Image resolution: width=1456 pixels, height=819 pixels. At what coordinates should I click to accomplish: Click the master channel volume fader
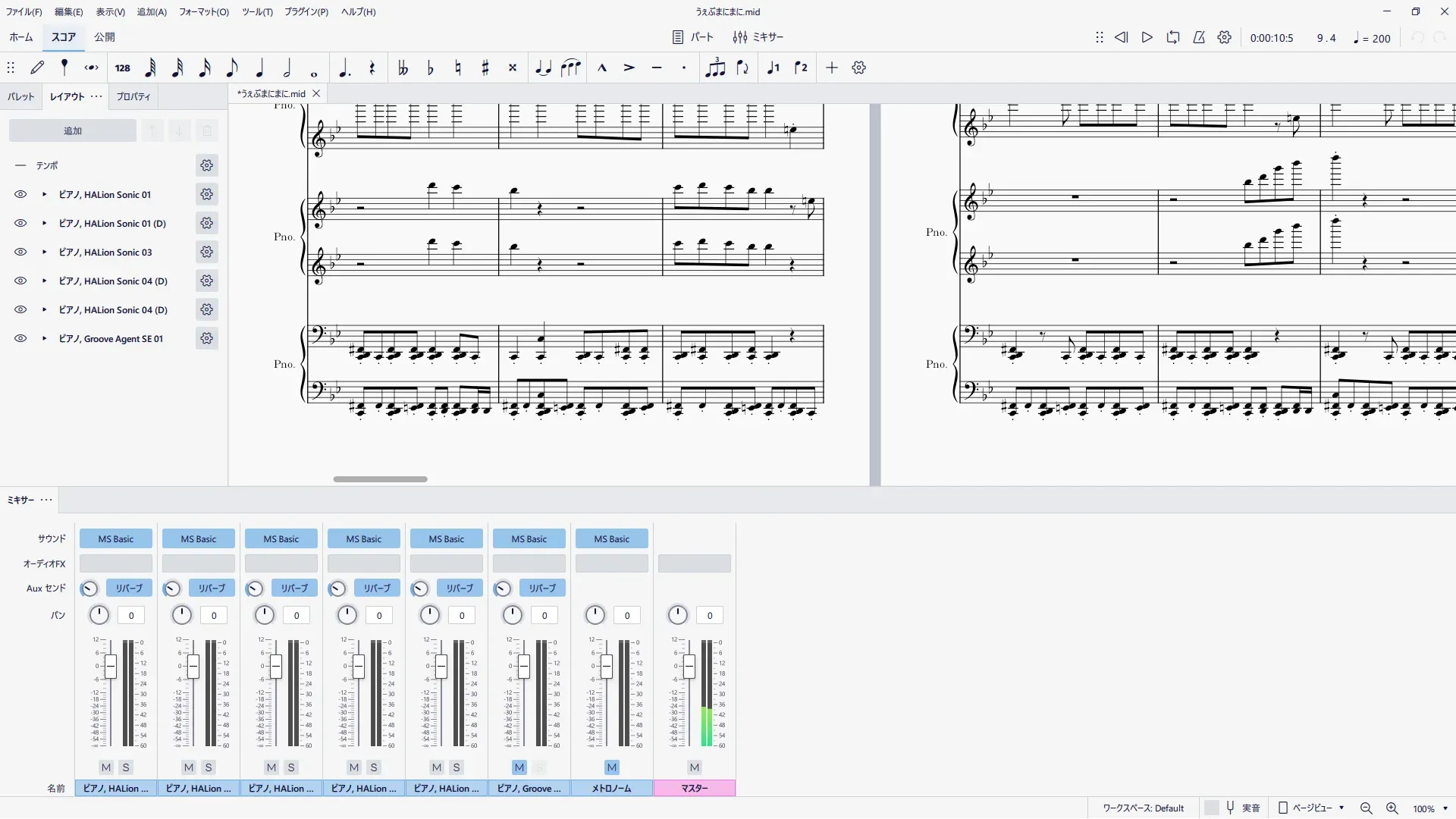(689, 667)
